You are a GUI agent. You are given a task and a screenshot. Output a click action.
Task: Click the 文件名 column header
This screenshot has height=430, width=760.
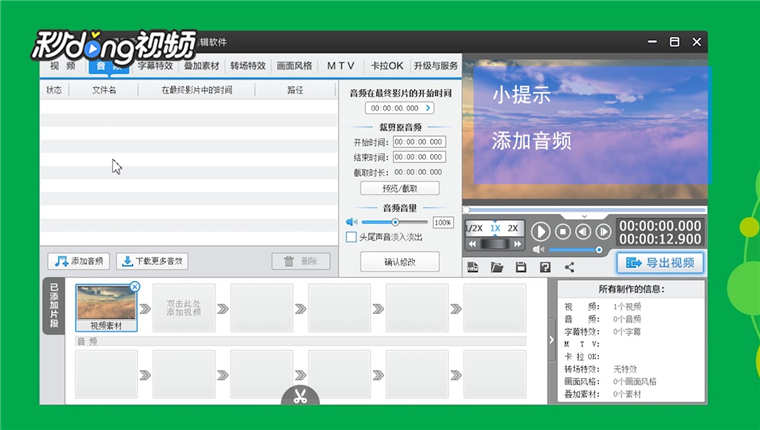point(104,90)
